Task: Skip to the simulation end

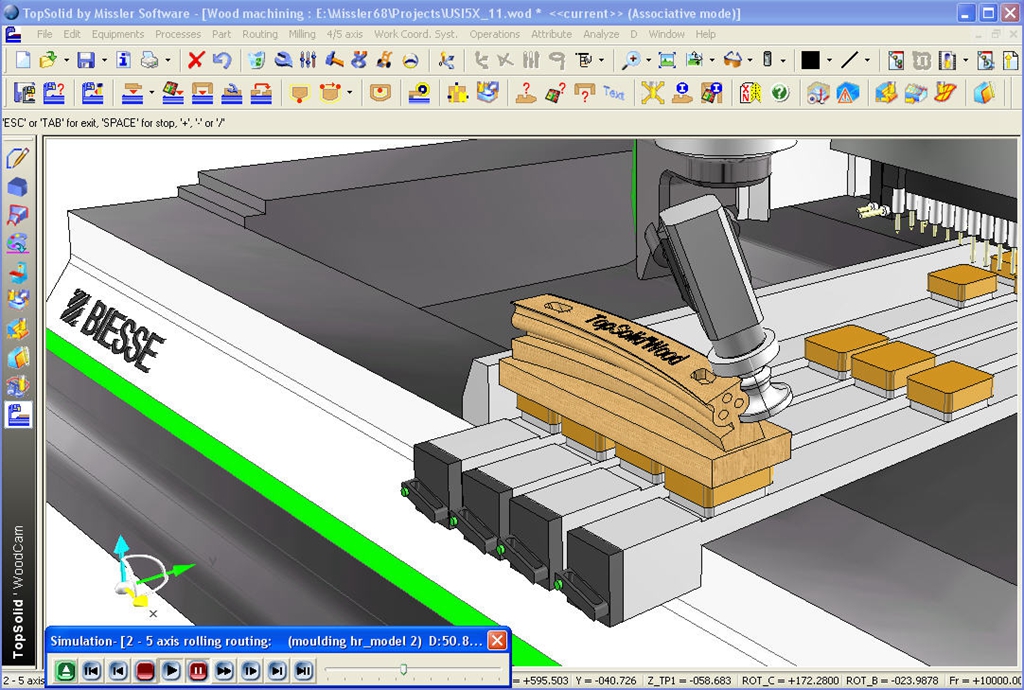Action: [304, 670]
